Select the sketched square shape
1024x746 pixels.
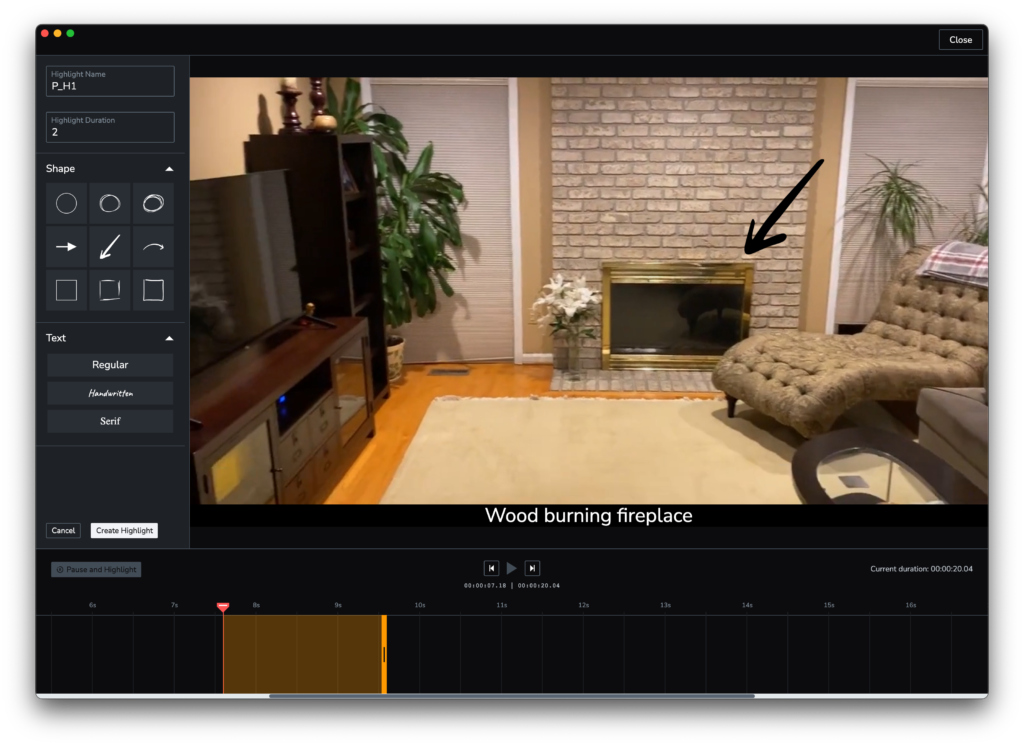(x=110, y=290)
